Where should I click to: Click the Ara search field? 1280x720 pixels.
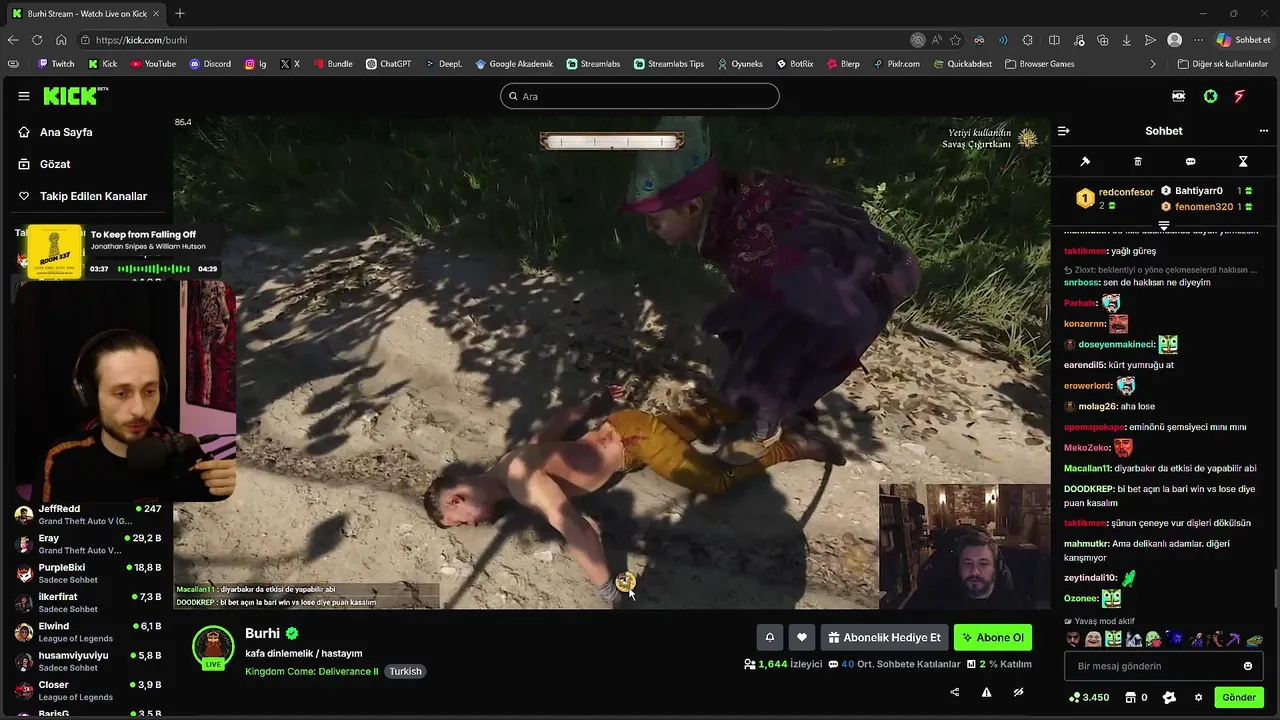coord(640,96)
